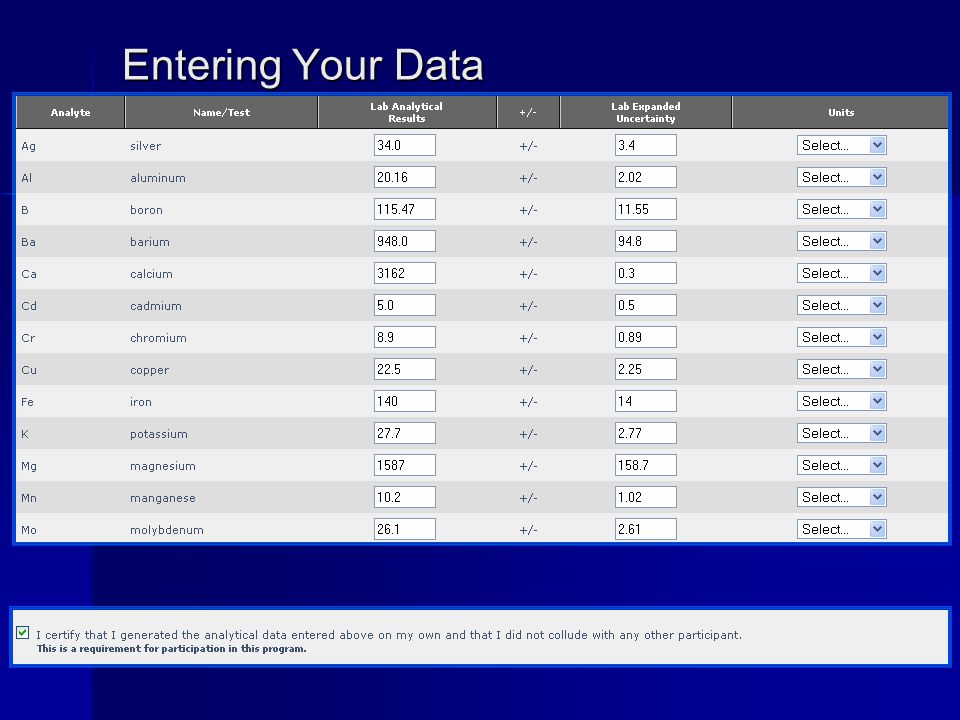Open the Units dropdown for calcium

(841, 273)
